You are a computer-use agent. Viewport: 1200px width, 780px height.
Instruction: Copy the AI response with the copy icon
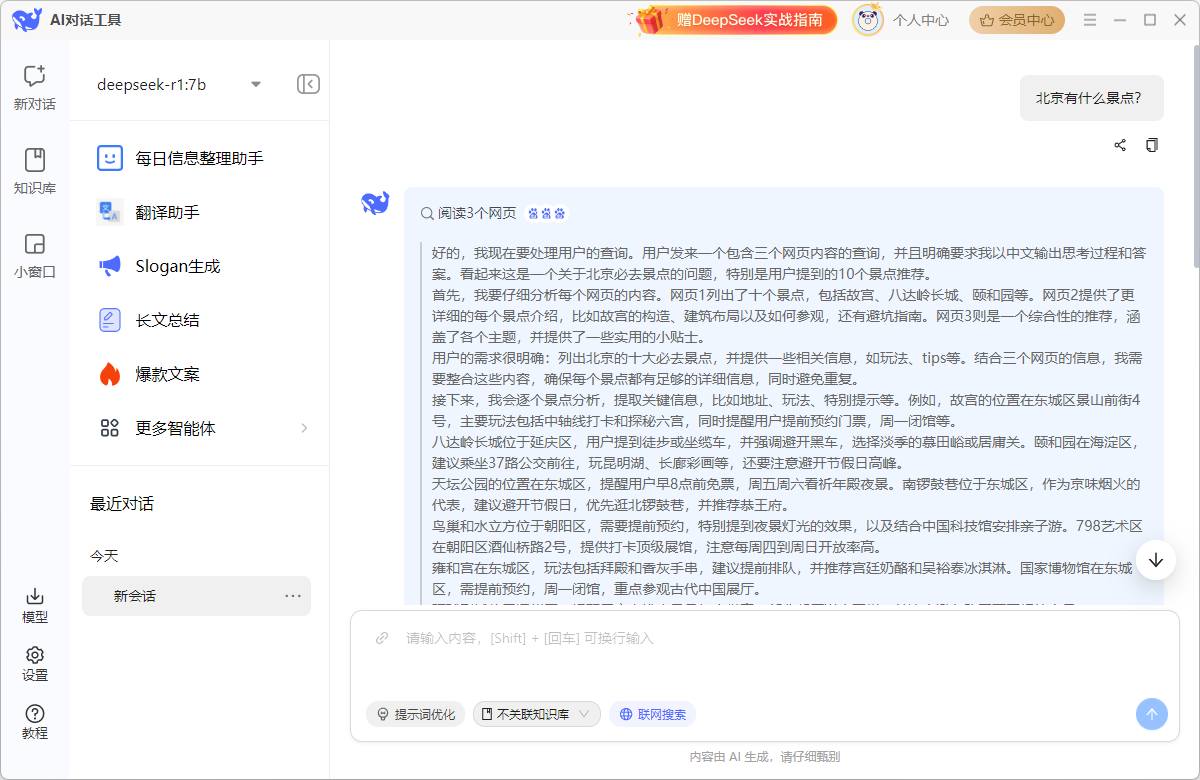1152,145
